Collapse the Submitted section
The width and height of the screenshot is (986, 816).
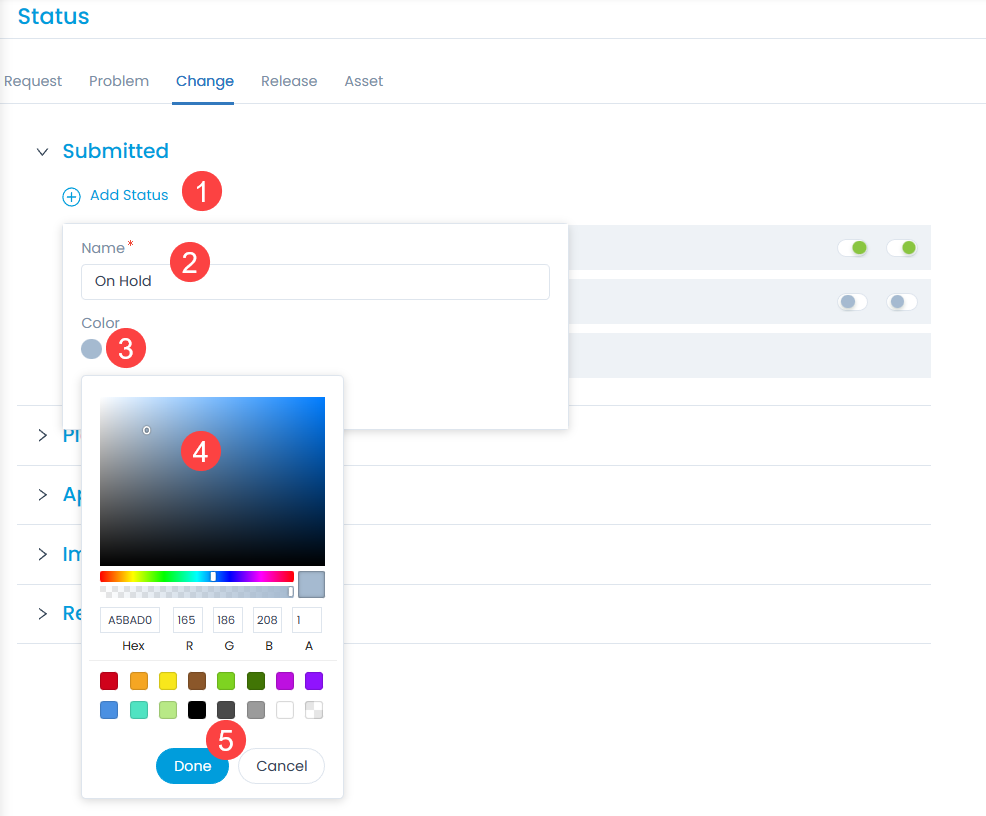[x=42, y=151]
